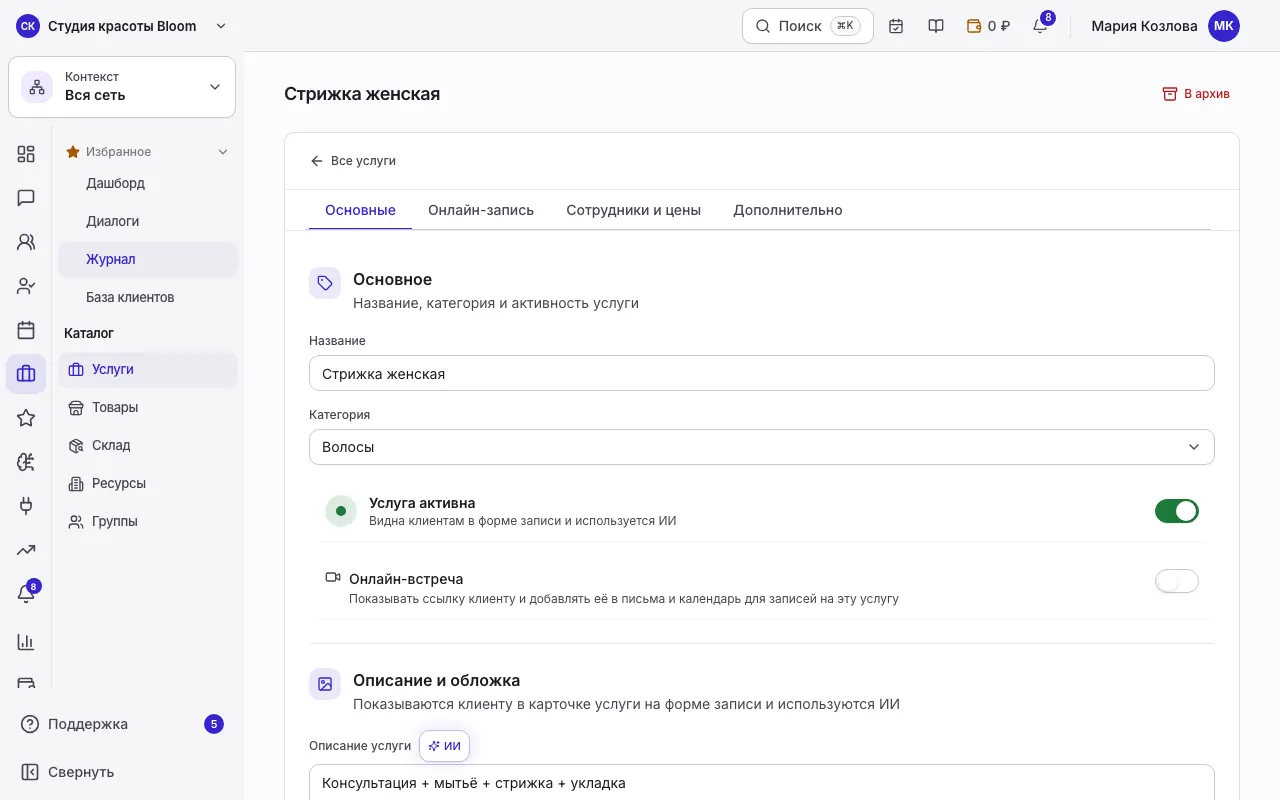Open the "Сотрудники и цены" tab

634,210
